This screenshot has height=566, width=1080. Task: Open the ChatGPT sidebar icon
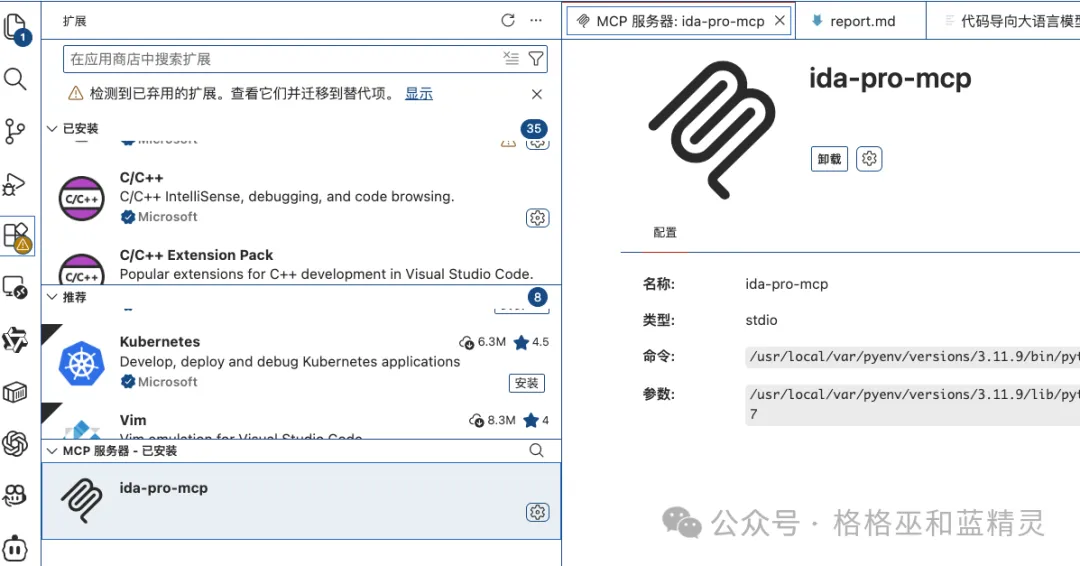tap(15, 444)
